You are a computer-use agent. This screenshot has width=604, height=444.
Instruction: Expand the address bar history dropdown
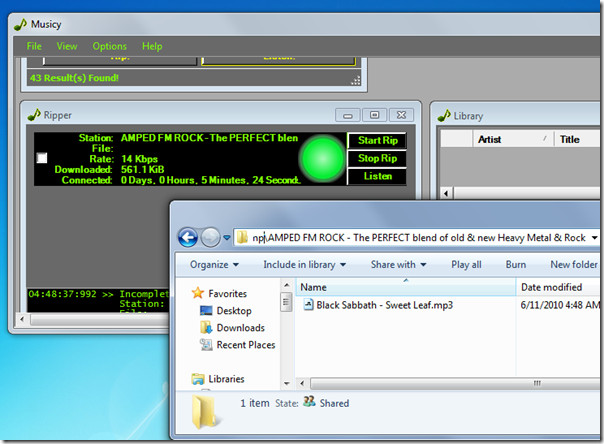pos(595,238)
